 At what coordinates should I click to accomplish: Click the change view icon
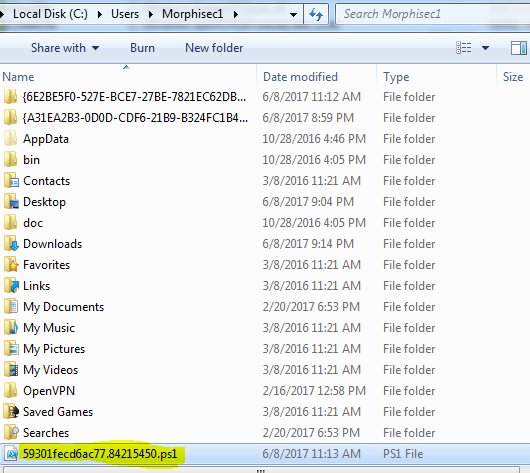click(x=464, y=48)
